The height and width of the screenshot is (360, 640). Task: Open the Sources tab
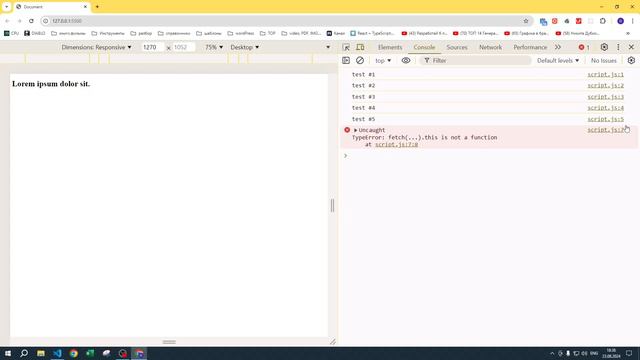457,47
